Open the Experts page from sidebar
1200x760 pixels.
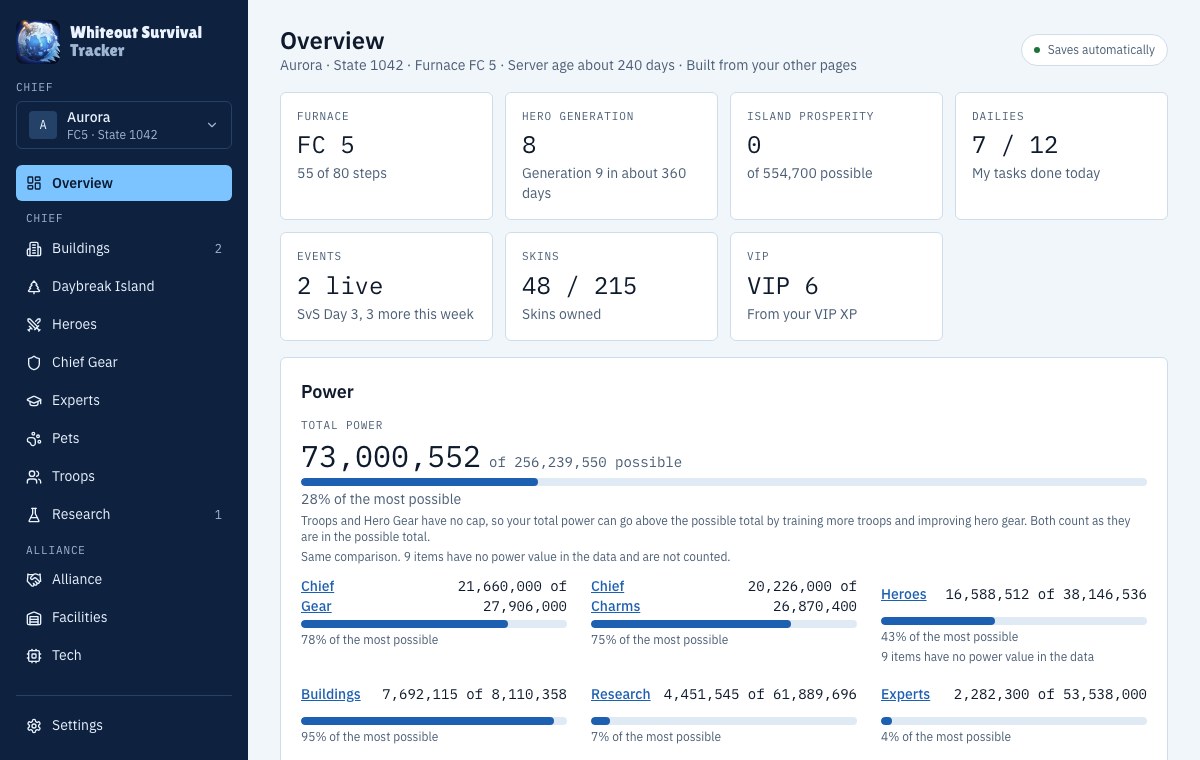pos(124,400)
